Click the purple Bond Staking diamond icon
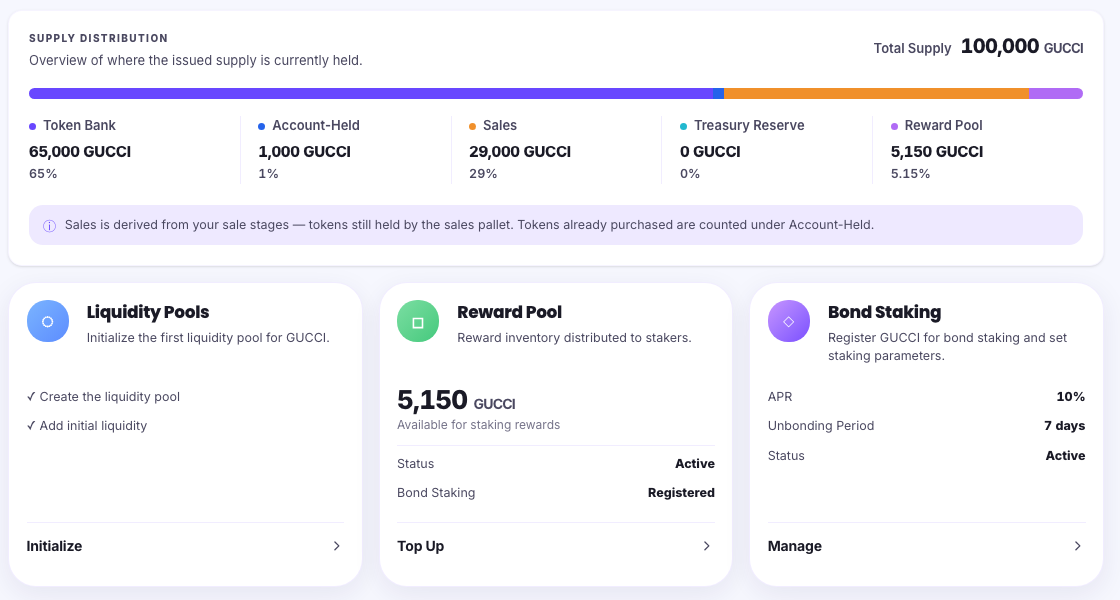This screenshot has width=1120, height=600. pos(789,321)
